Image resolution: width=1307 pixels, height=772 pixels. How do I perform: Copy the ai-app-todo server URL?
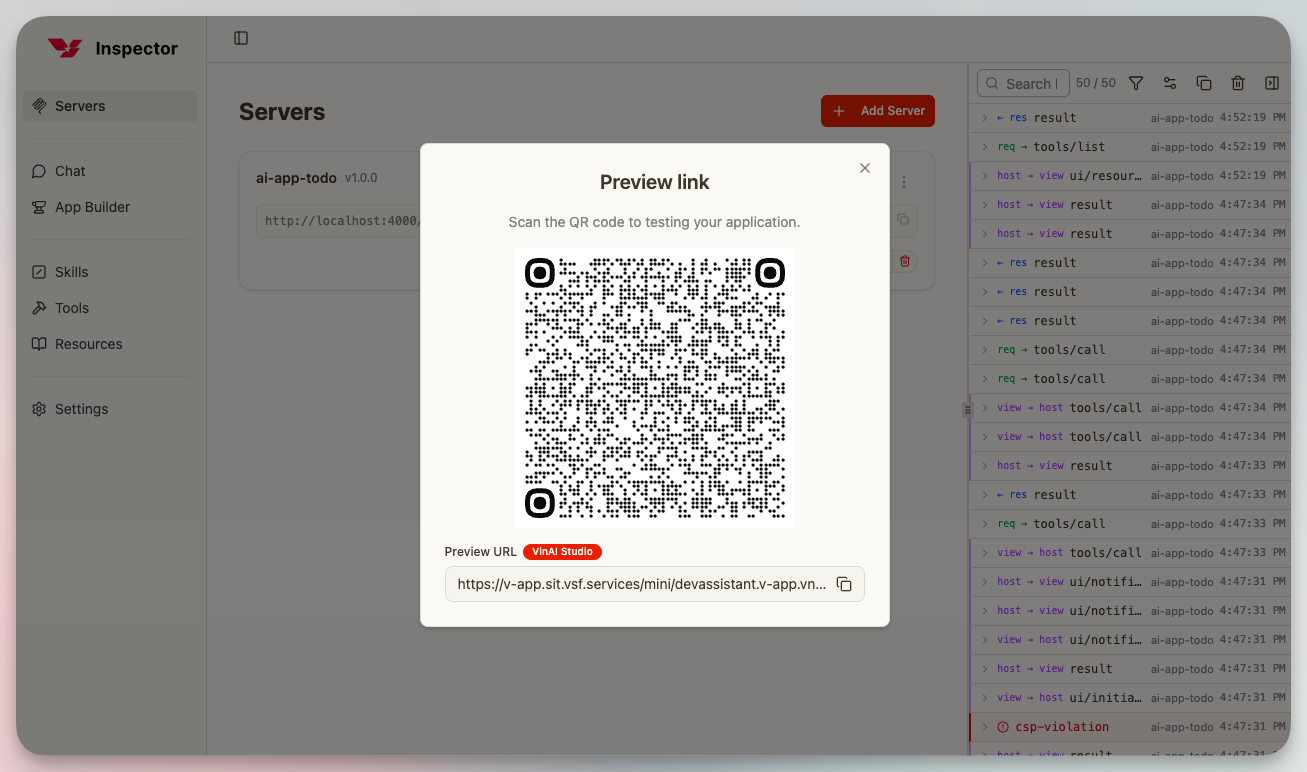[x=904, y=219]
